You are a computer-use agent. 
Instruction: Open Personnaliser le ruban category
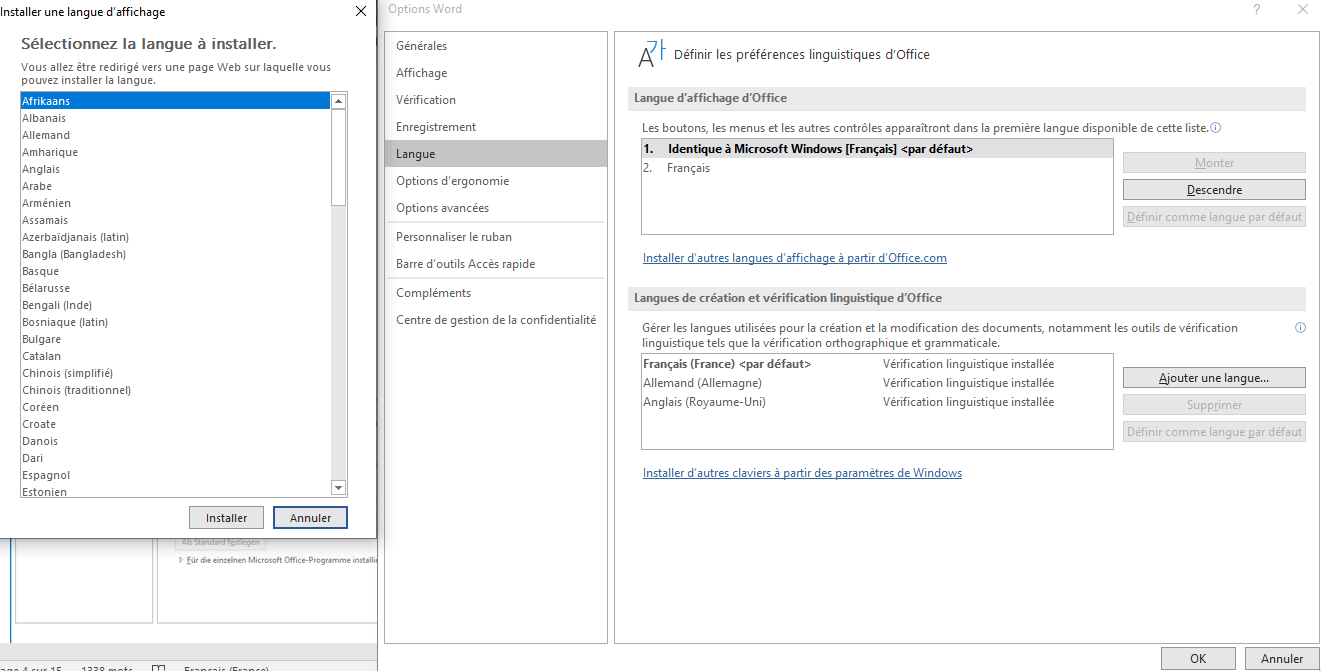[x=495, y=237]
